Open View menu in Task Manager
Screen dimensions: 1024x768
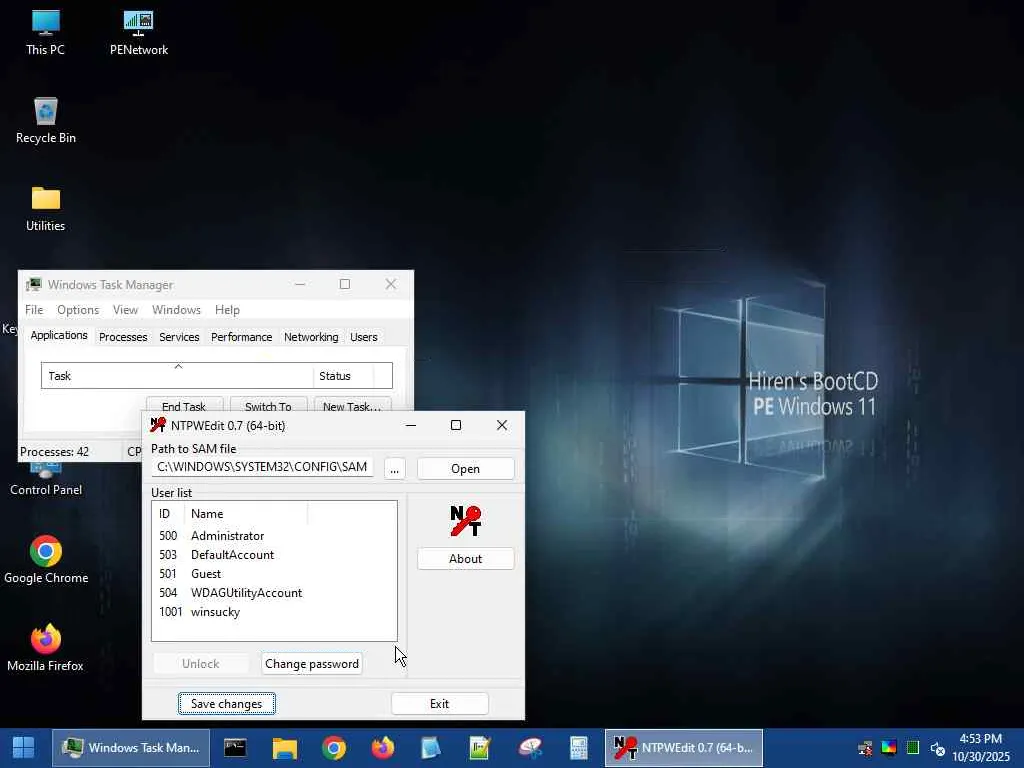tap(125, 310)
